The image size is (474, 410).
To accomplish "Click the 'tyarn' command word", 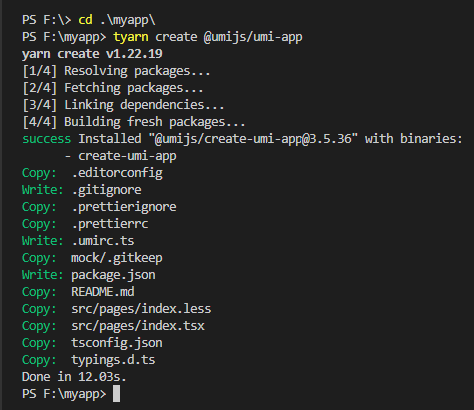I will [131, 37].
